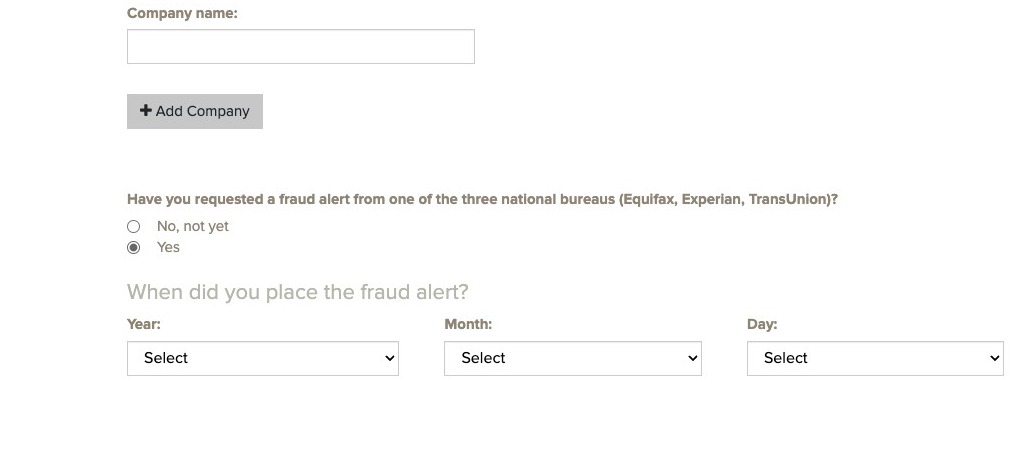The height and width of the screenshot is (470, 1033).
Task: Select the "No, not yet" radio button
Action: click(x=134, y=227)
